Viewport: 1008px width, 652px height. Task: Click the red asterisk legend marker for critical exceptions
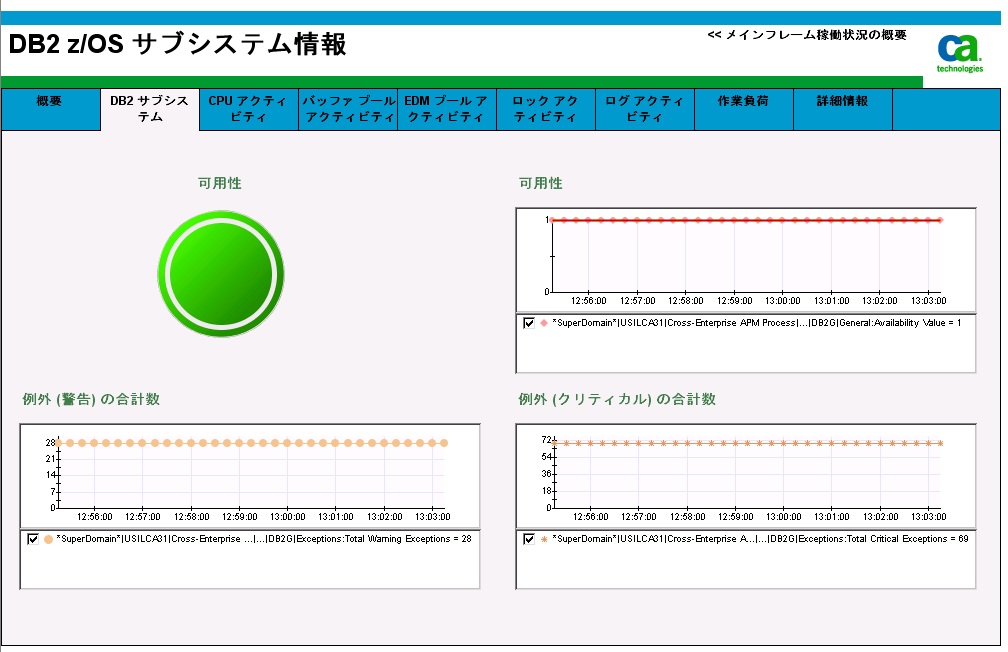click(542, 538)
